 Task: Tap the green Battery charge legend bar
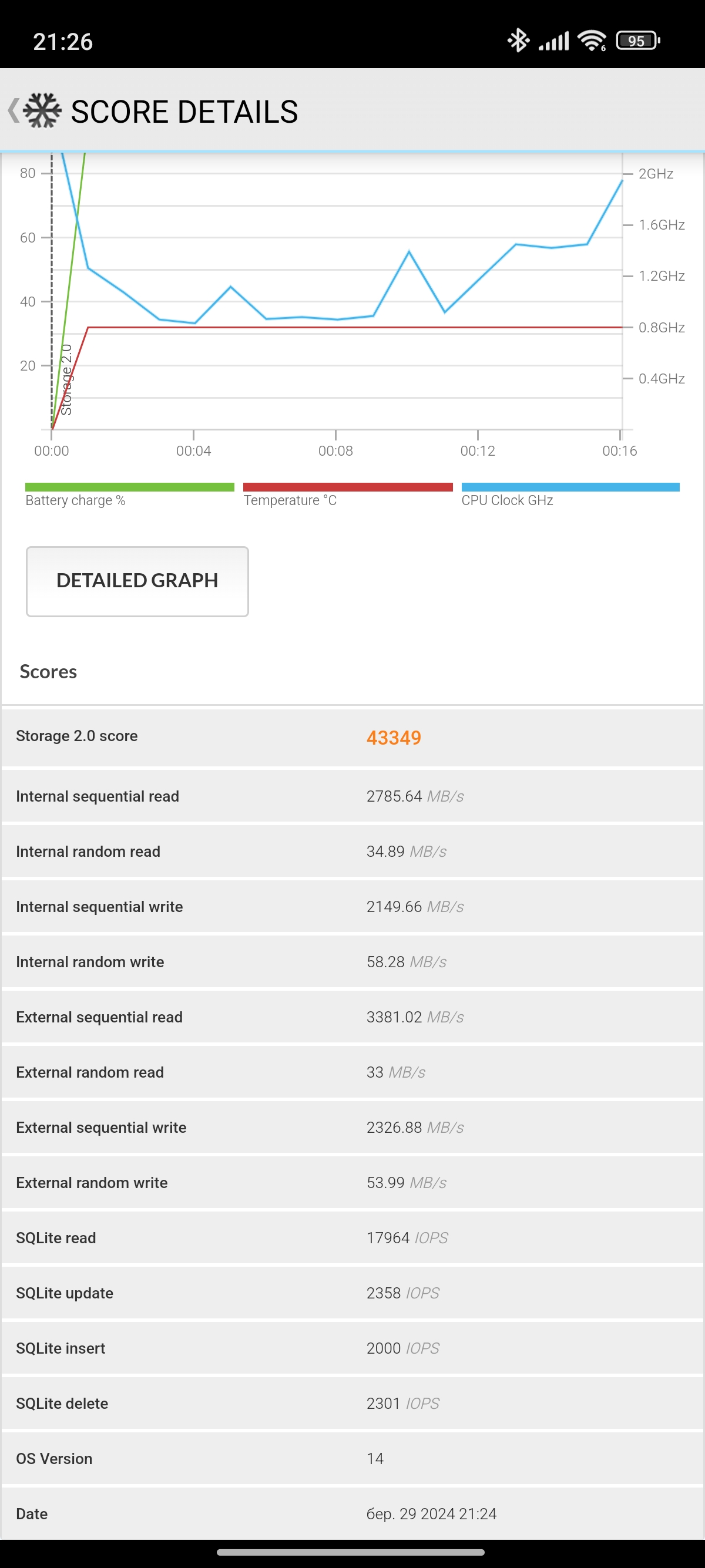coord(129,487)
